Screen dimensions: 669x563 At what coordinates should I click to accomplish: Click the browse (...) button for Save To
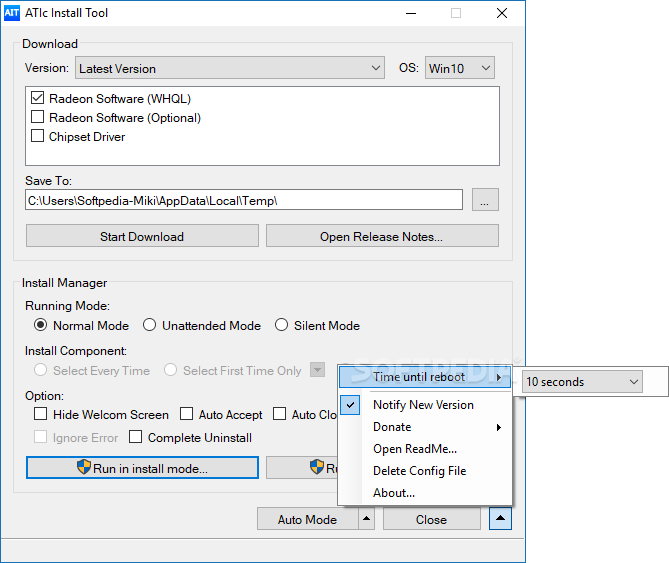point(485,200)
